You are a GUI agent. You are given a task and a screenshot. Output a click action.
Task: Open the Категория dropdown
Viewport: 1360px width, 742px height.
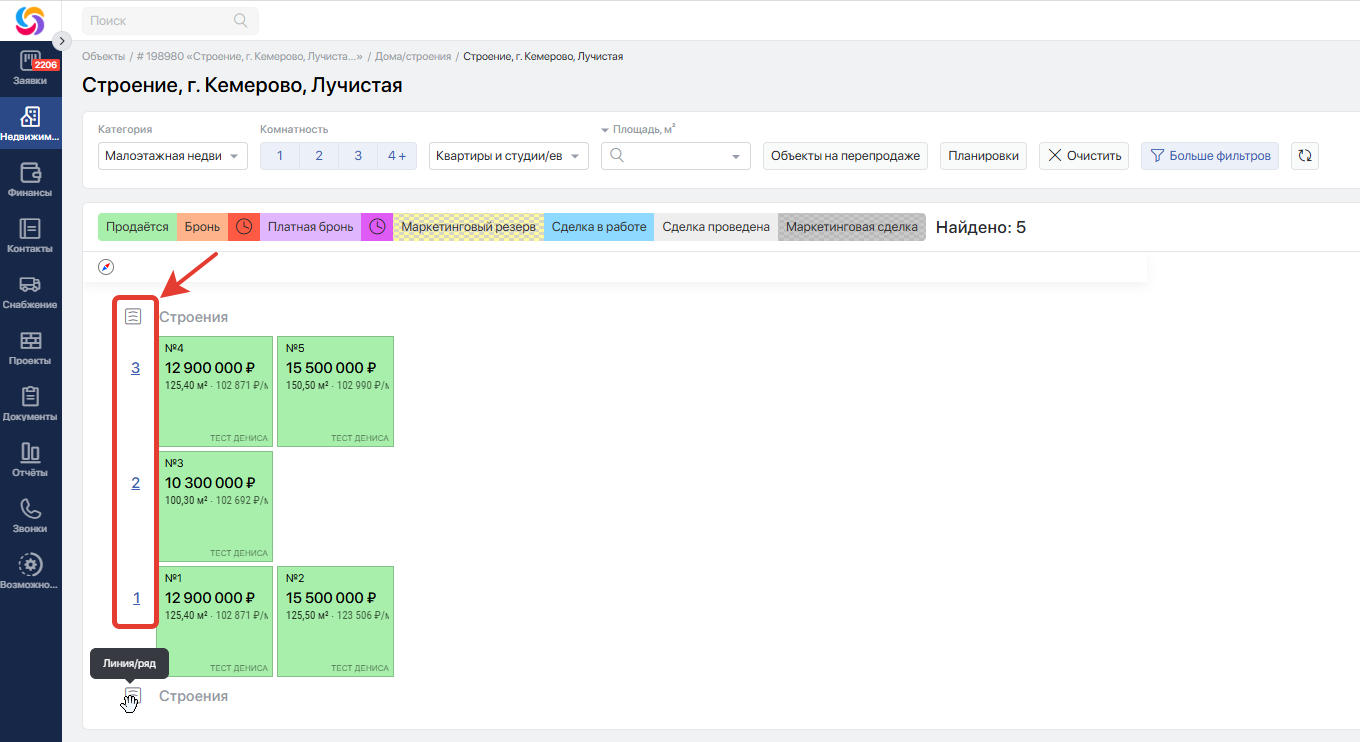[x=173, y=156]
